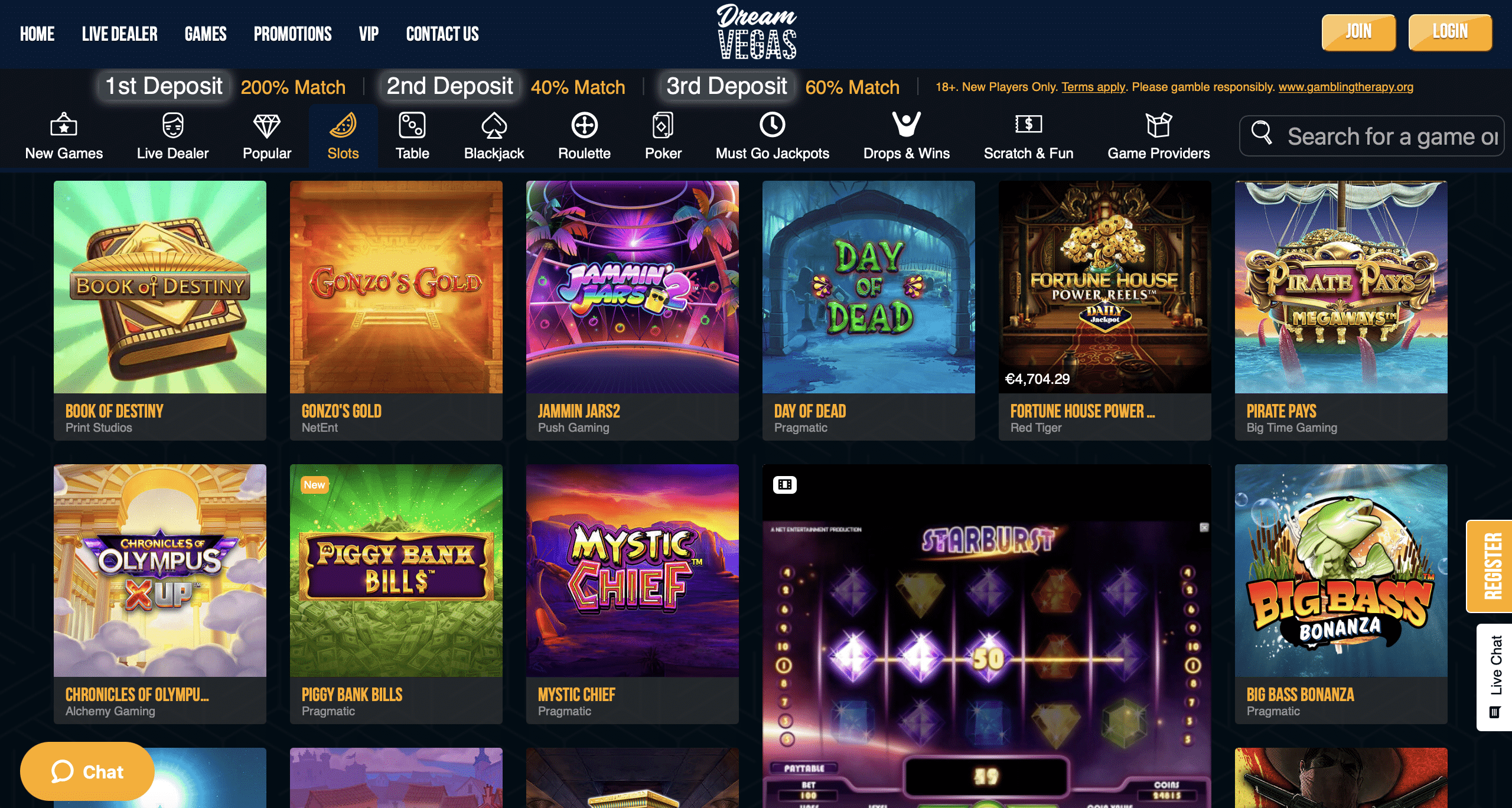
Task: Click the LOGIN button
Action: (x=1450, y=32)
